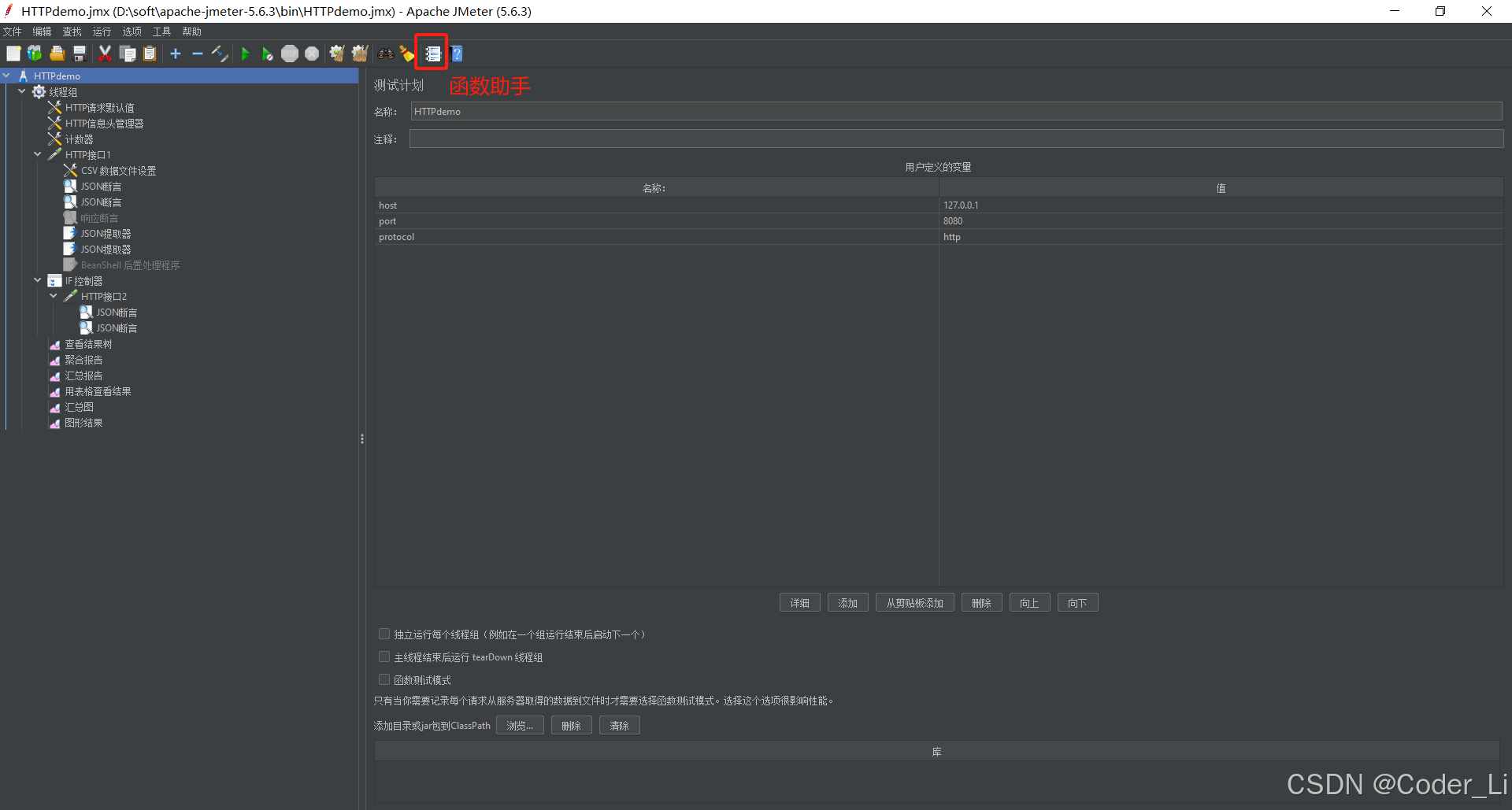Screen dimensions: 1512x810
Task: Select the 聚合报告 listener node
Action: (83, 360)
